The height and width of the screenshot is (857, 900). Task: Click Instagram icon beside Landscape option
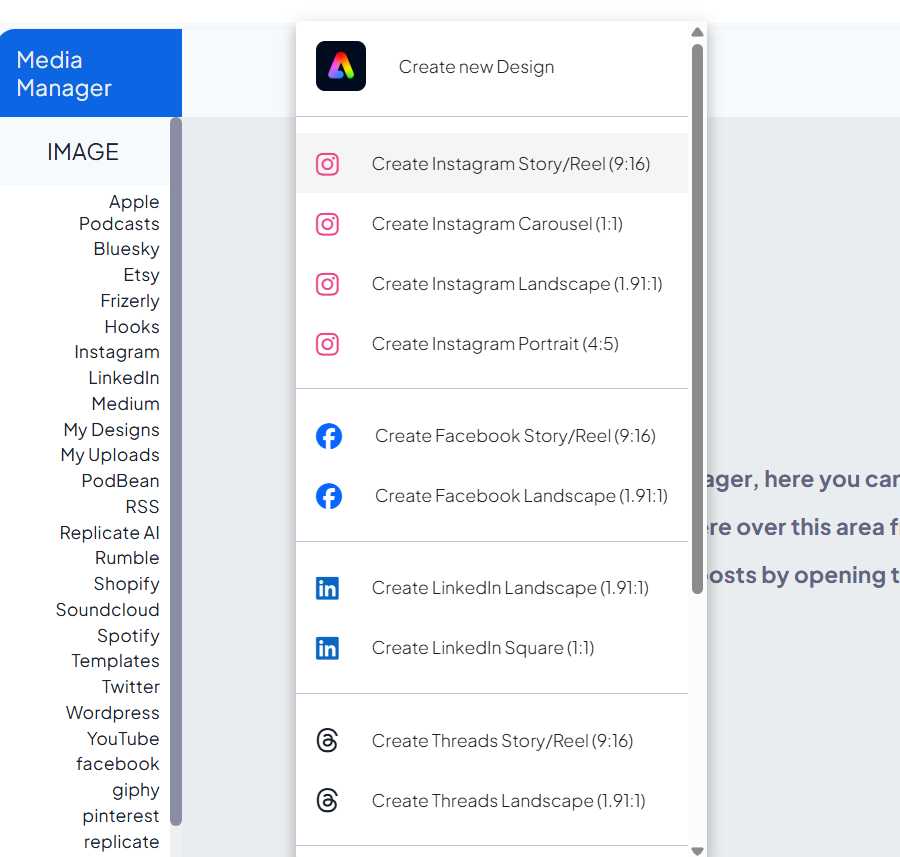pyautogui.click(x=327, y=284)
